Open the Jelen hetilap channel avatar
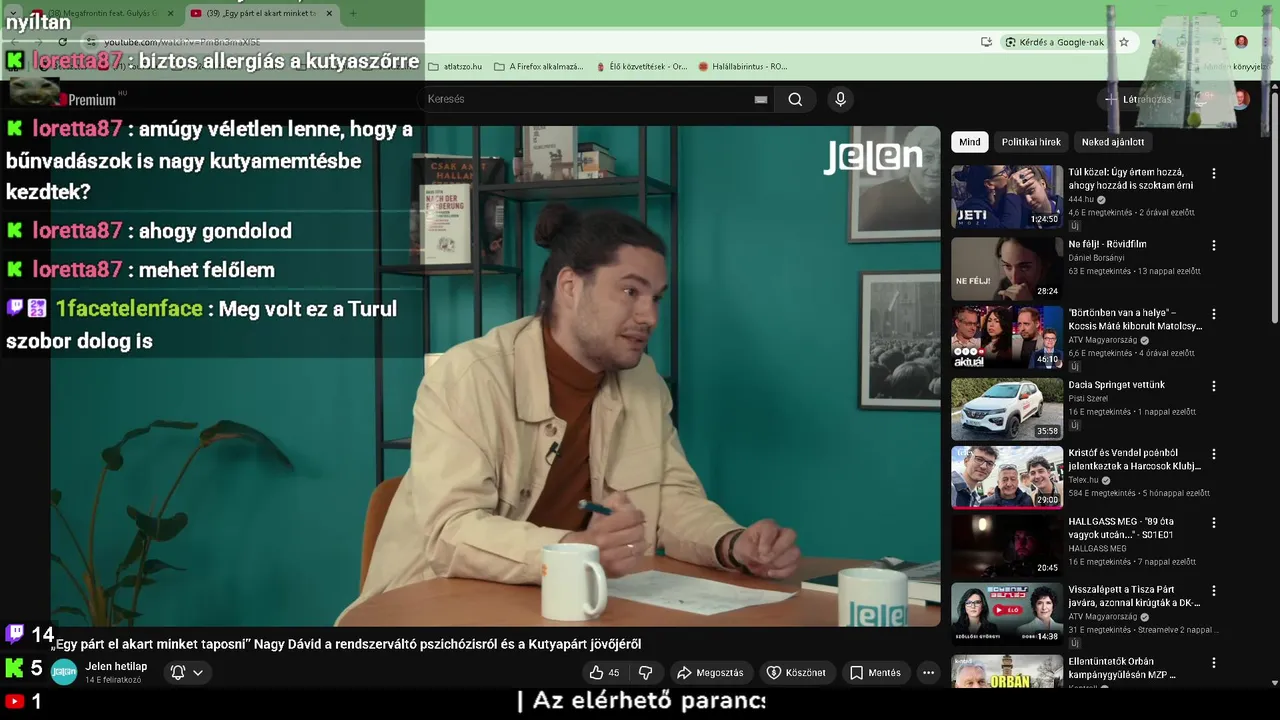 pos(64,673)
